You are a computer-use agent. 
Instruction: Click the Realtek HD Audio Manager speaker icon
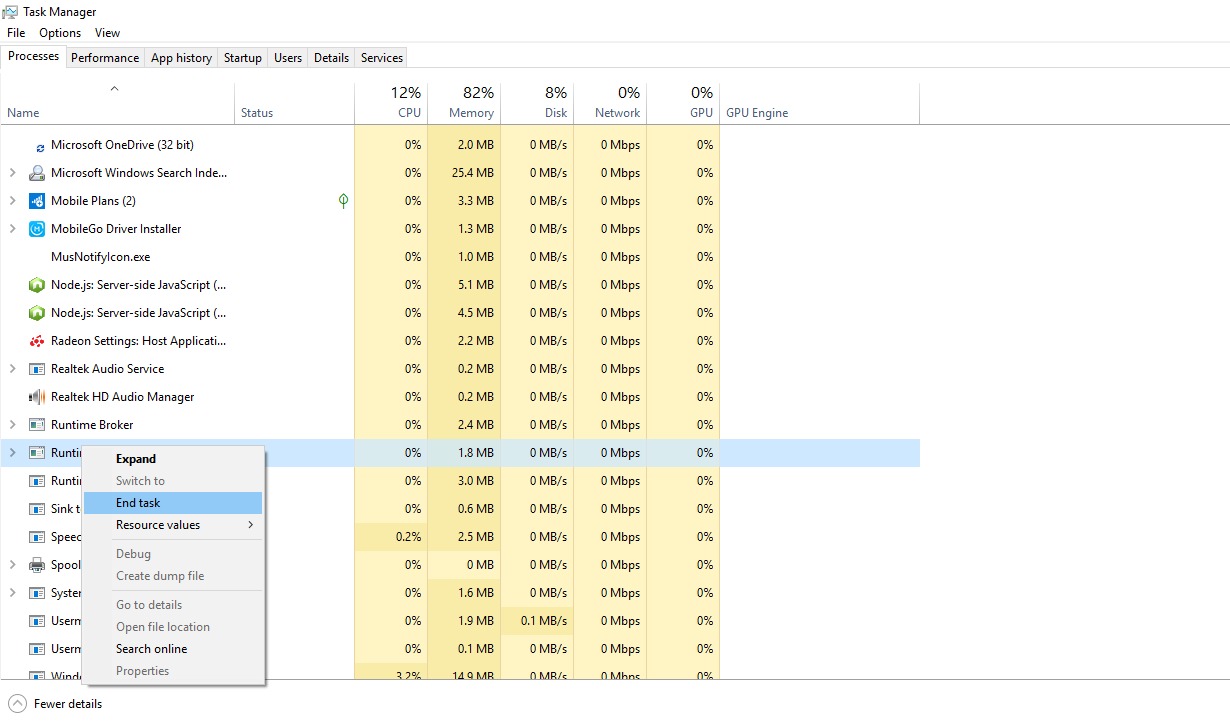click(x=37, y=397)
